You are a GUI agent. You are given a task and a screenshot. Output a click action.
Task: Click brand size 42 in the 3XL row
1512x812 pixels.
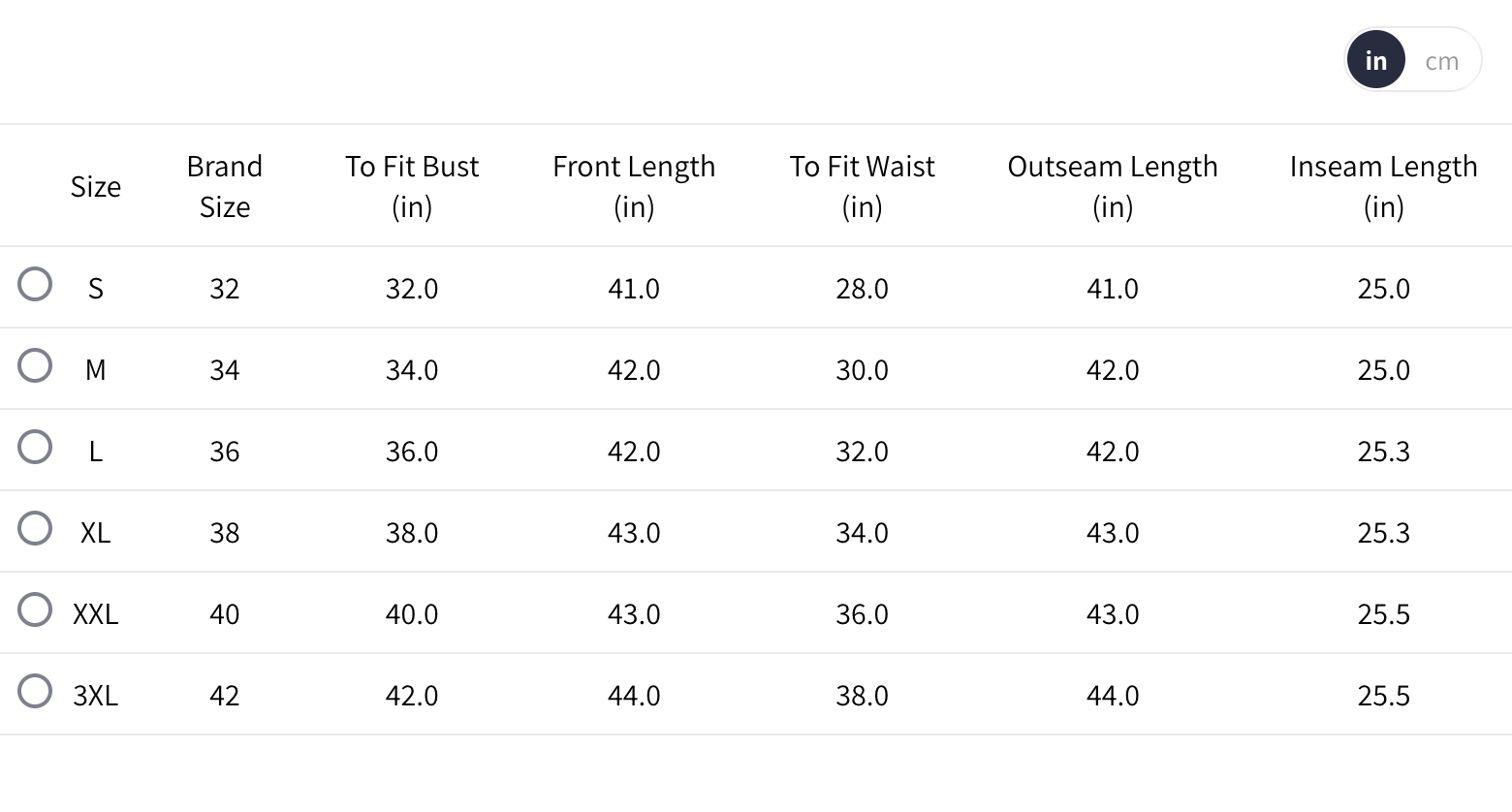coord(224,696)
